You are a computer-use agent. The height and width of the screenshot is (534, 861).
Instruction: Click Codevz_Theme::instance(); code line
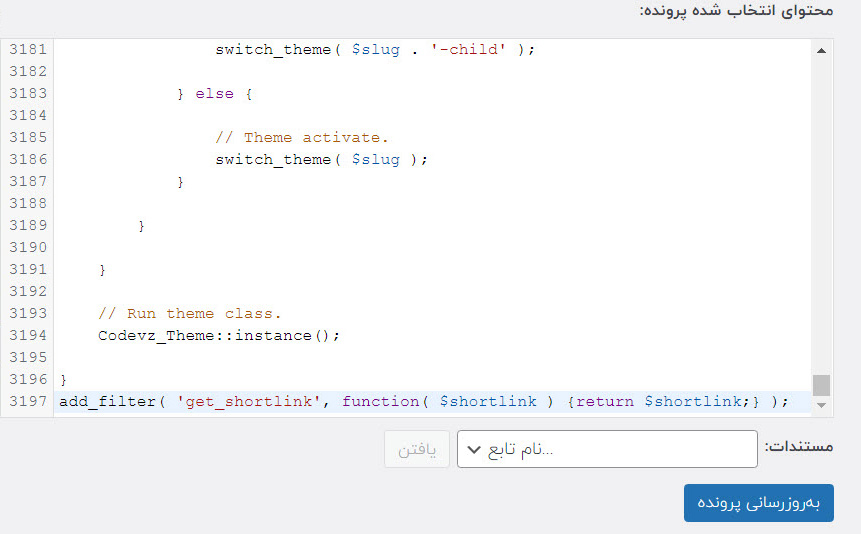[x=219, y=336]
